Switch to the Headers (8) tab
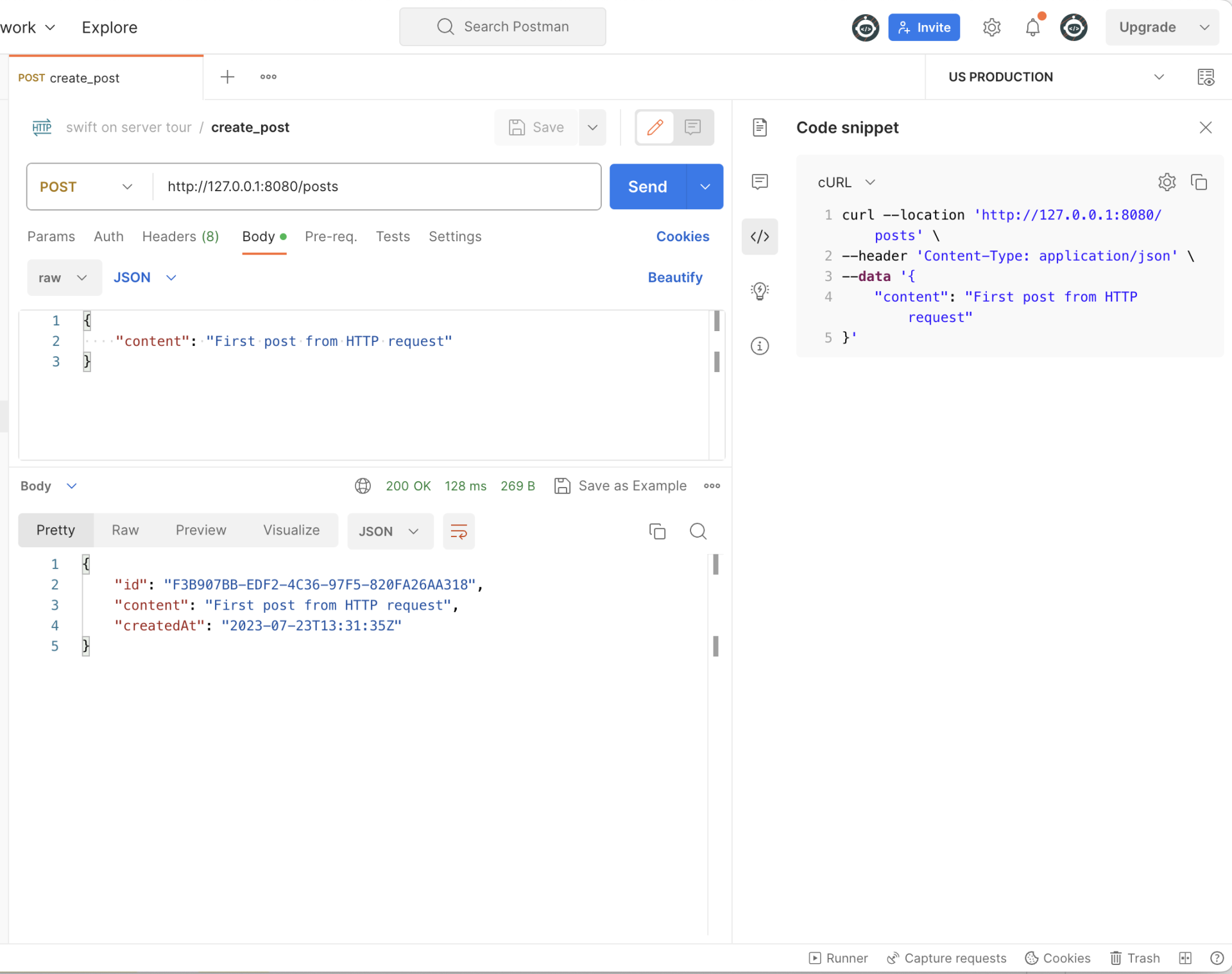Screen dimensions: 1232x974 tap(180, 237)
